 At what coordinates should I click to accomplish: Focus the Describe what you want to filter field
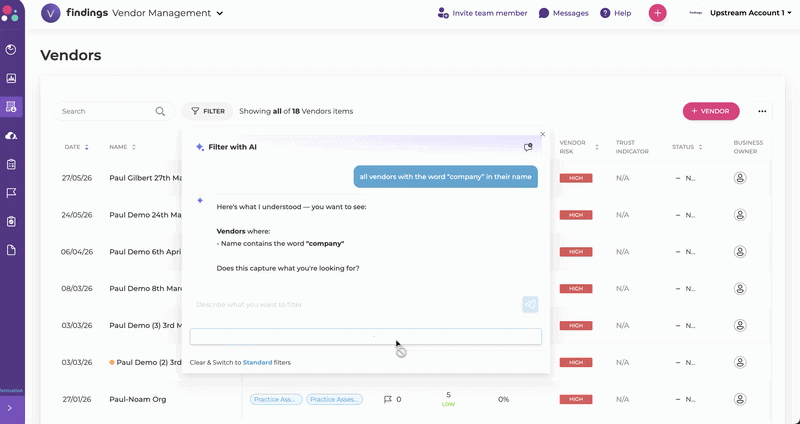356,305
